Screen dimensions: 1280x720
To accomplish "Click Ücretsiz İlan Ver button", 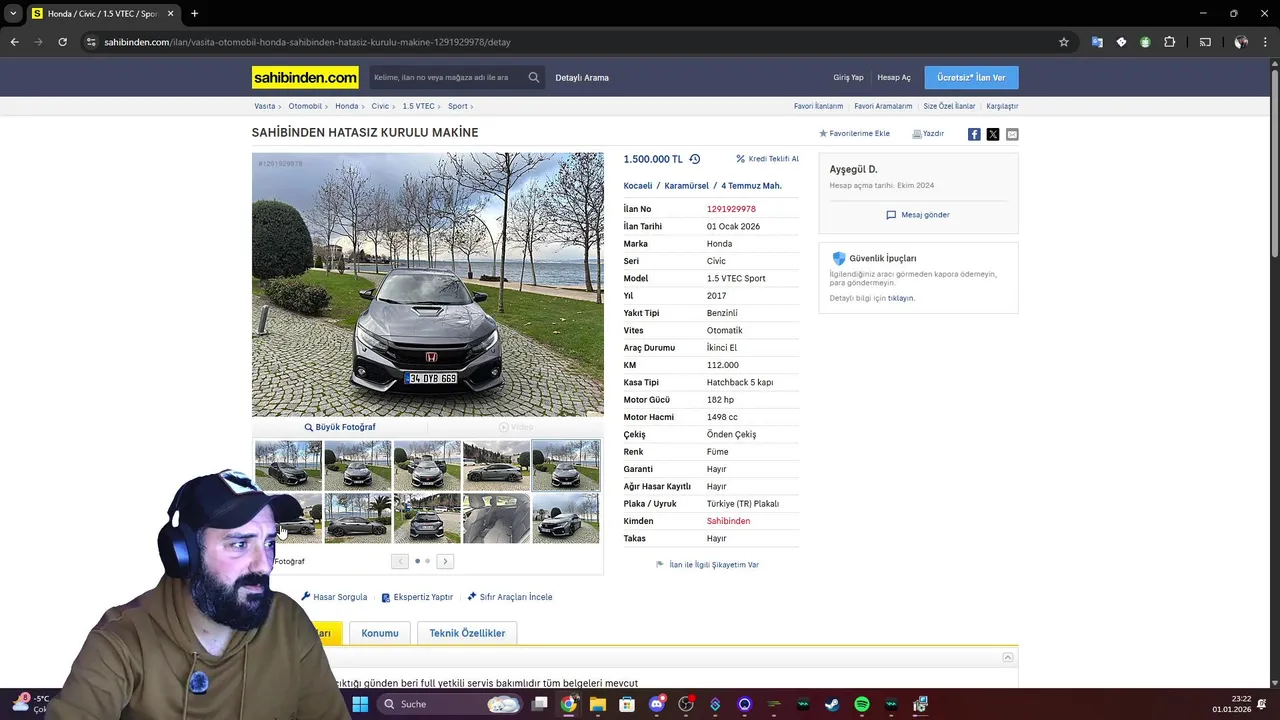I will pos(971,77).
